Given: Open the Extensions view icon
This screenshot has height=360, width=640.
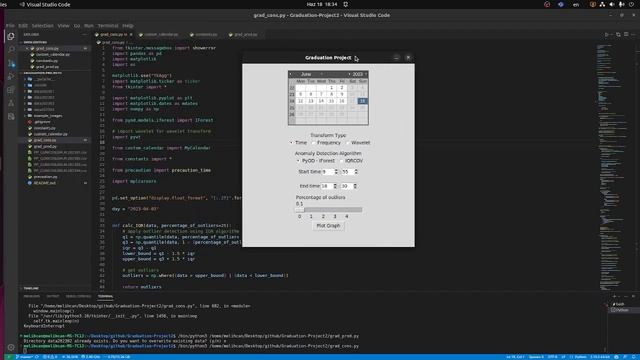Looking at the screenshot, I should [x=11, y=90].
